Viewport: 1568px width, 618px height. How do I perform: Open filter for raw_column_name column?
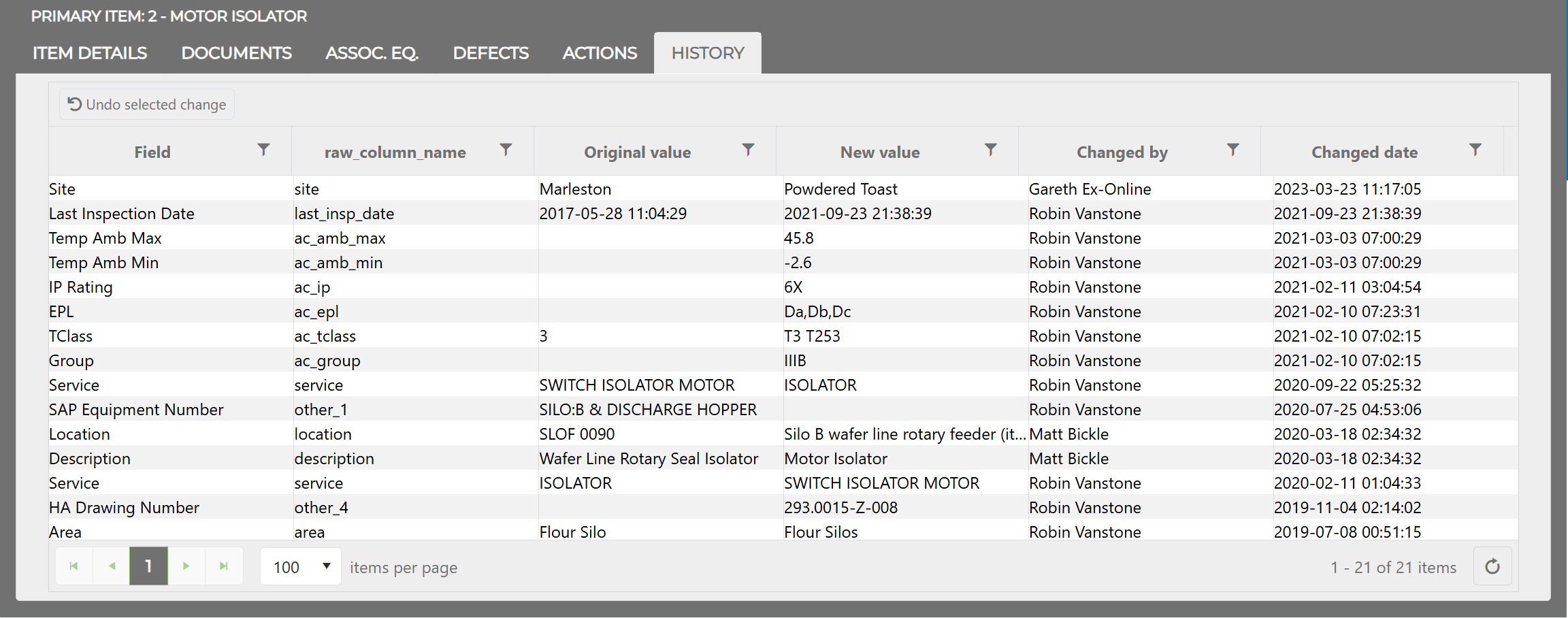click(x=506, y=150)
